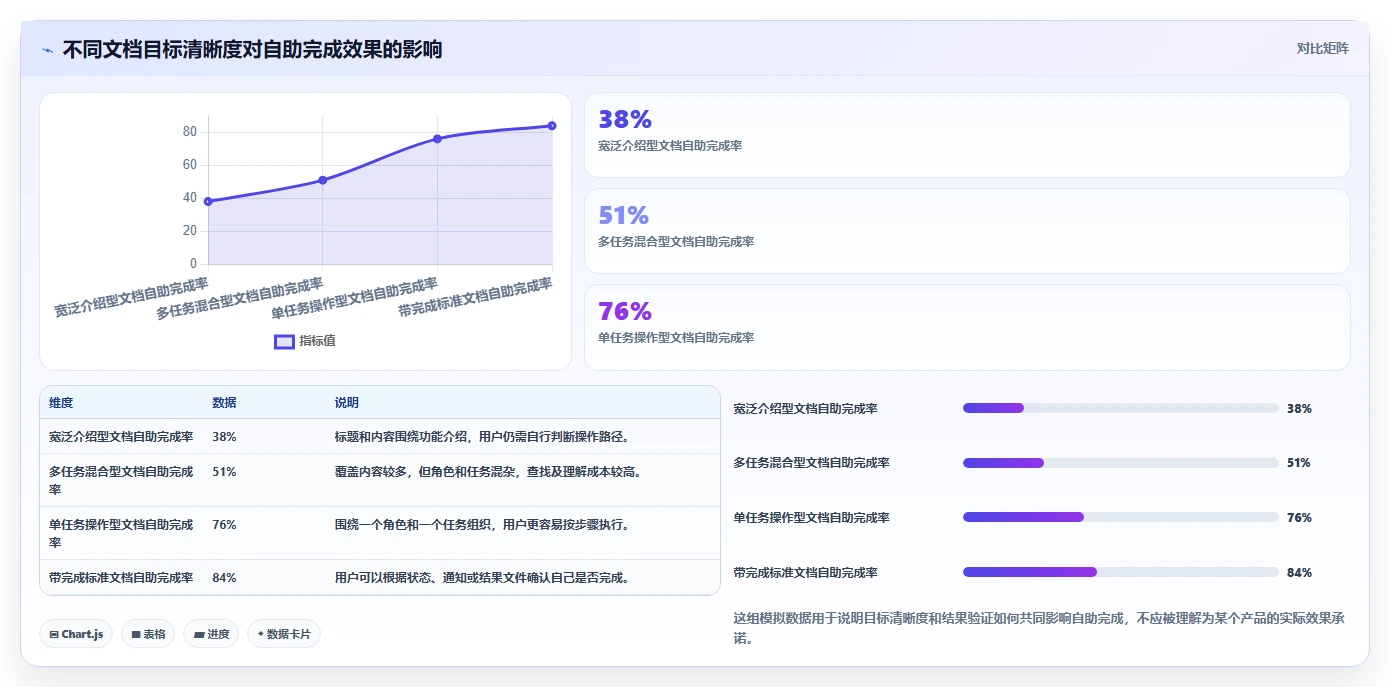This screenshot has width=1390, height=687.
Task: Click x-axis label 带完成标准文档自助完成率
Action: click(475, 298)
